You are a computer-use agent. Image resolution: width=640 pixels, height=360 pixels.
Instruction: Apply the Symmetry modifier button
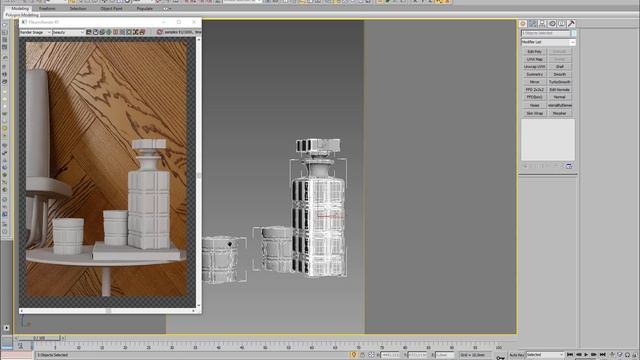(534, 74)
